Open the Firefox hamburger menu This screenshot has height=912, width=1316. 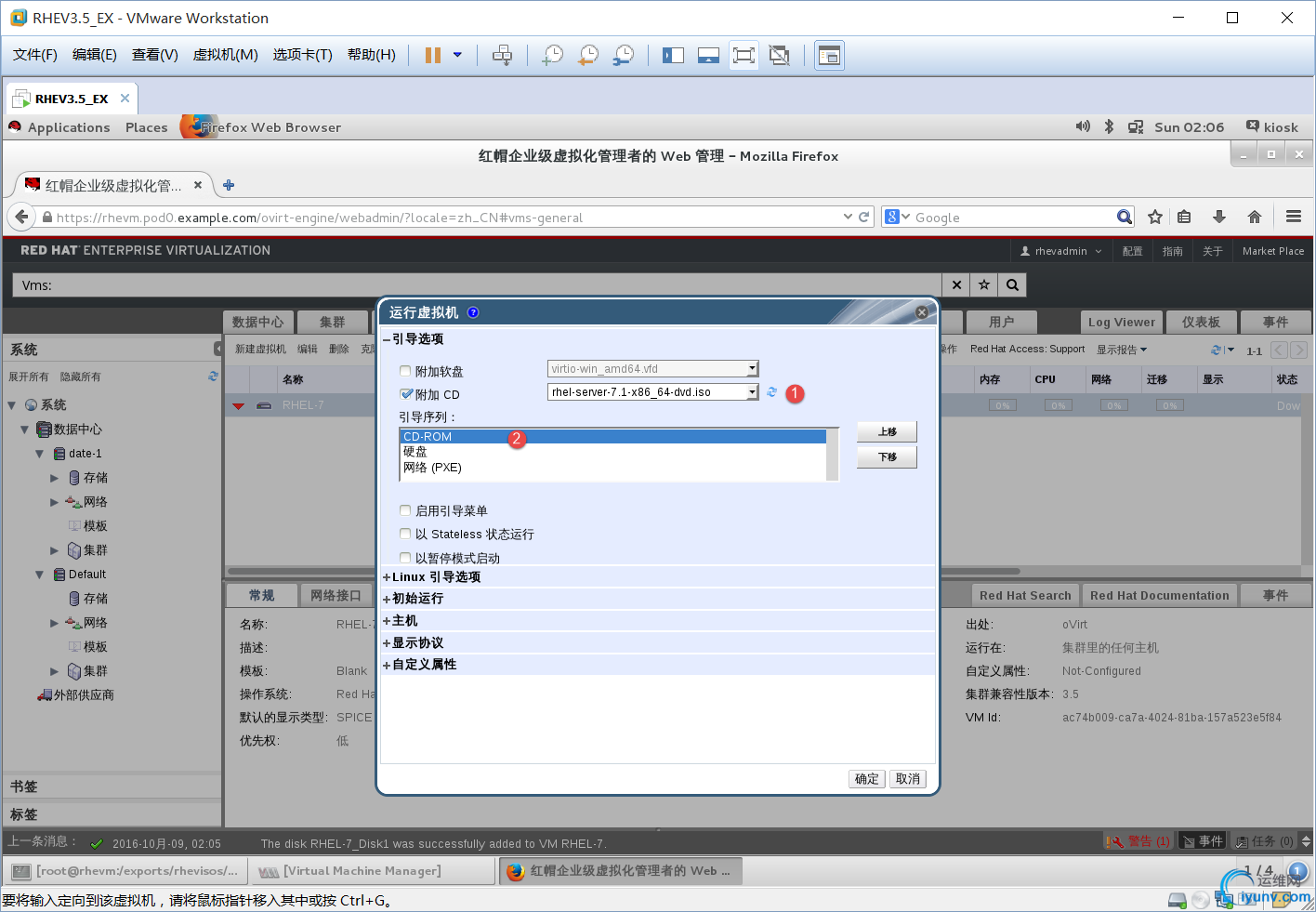pyautogui.click(x=1294, y=217)
